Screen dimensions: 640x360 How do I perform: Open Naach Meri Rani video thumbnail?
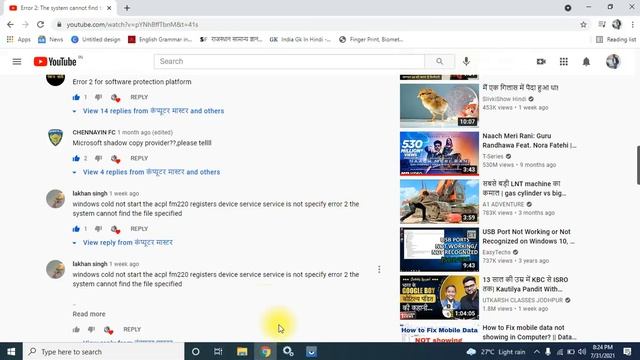point(439,153)
